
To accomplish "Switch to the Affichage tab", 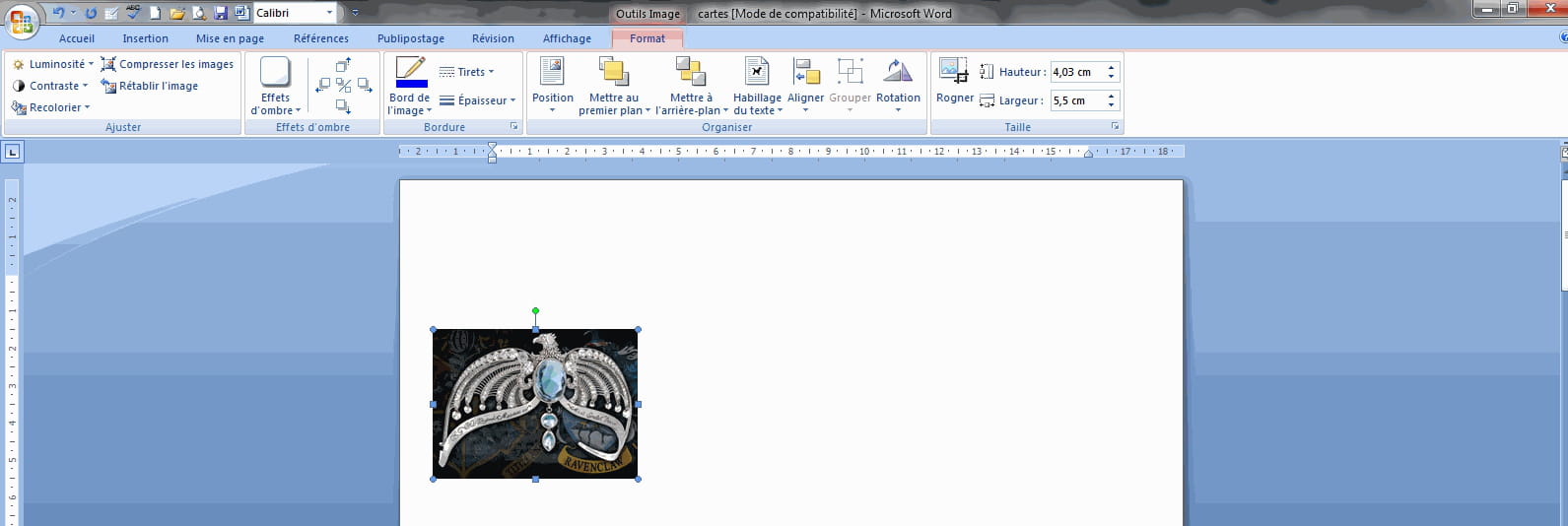I will (x=567, y=38).
